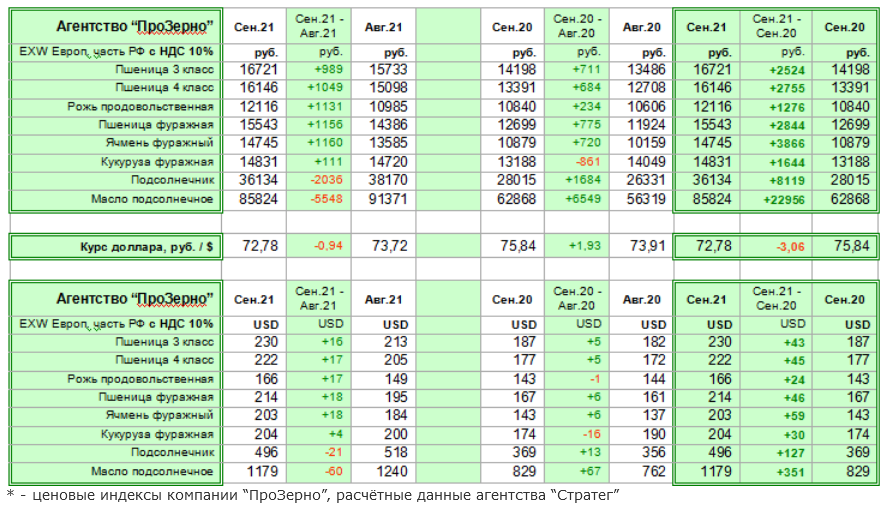Click cell value 13585
The height and width of the screenshot is (505, 885).
[388, 143]
